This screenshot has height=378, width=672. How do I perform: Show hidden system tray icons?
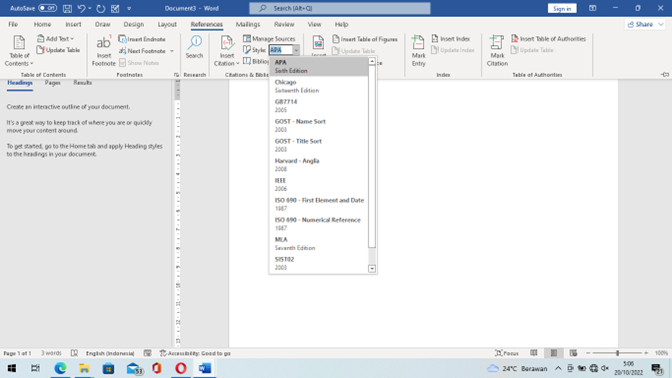pyautogui.click(x=558, y=368)
